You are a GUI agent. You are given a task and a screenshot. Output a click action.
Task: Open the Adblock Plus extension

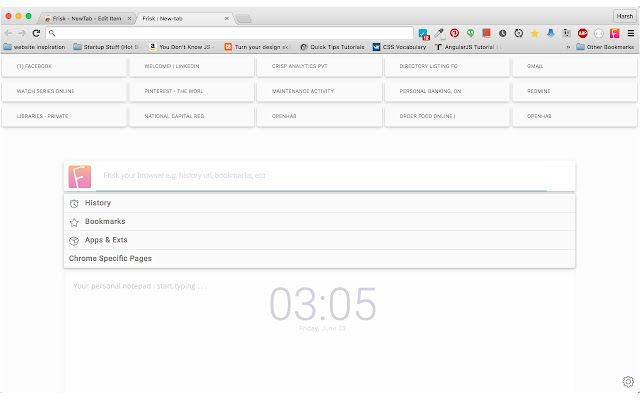pos(582,33)
